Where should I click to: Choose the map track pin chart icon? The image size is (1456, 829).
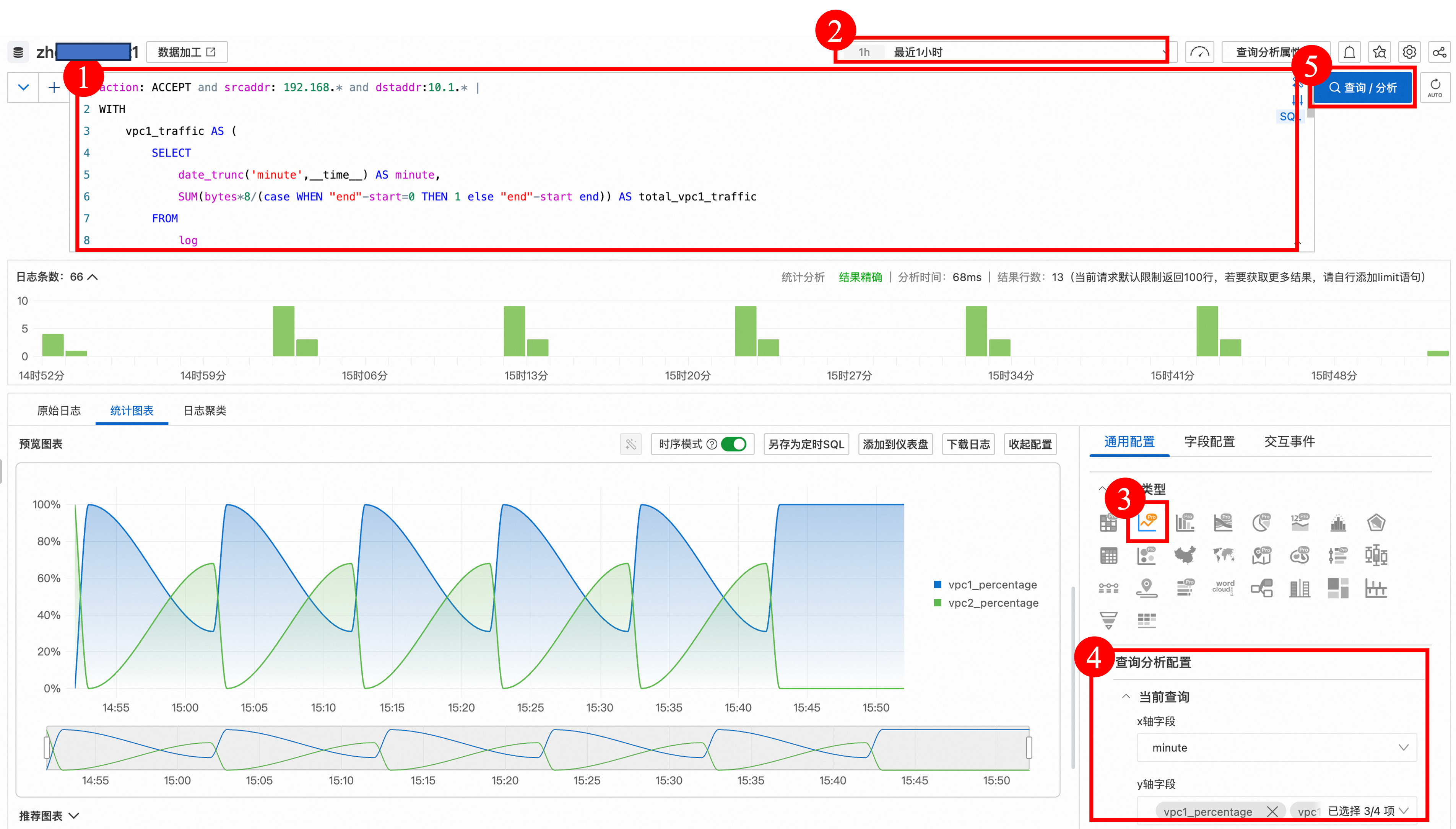click(1147, 588)
